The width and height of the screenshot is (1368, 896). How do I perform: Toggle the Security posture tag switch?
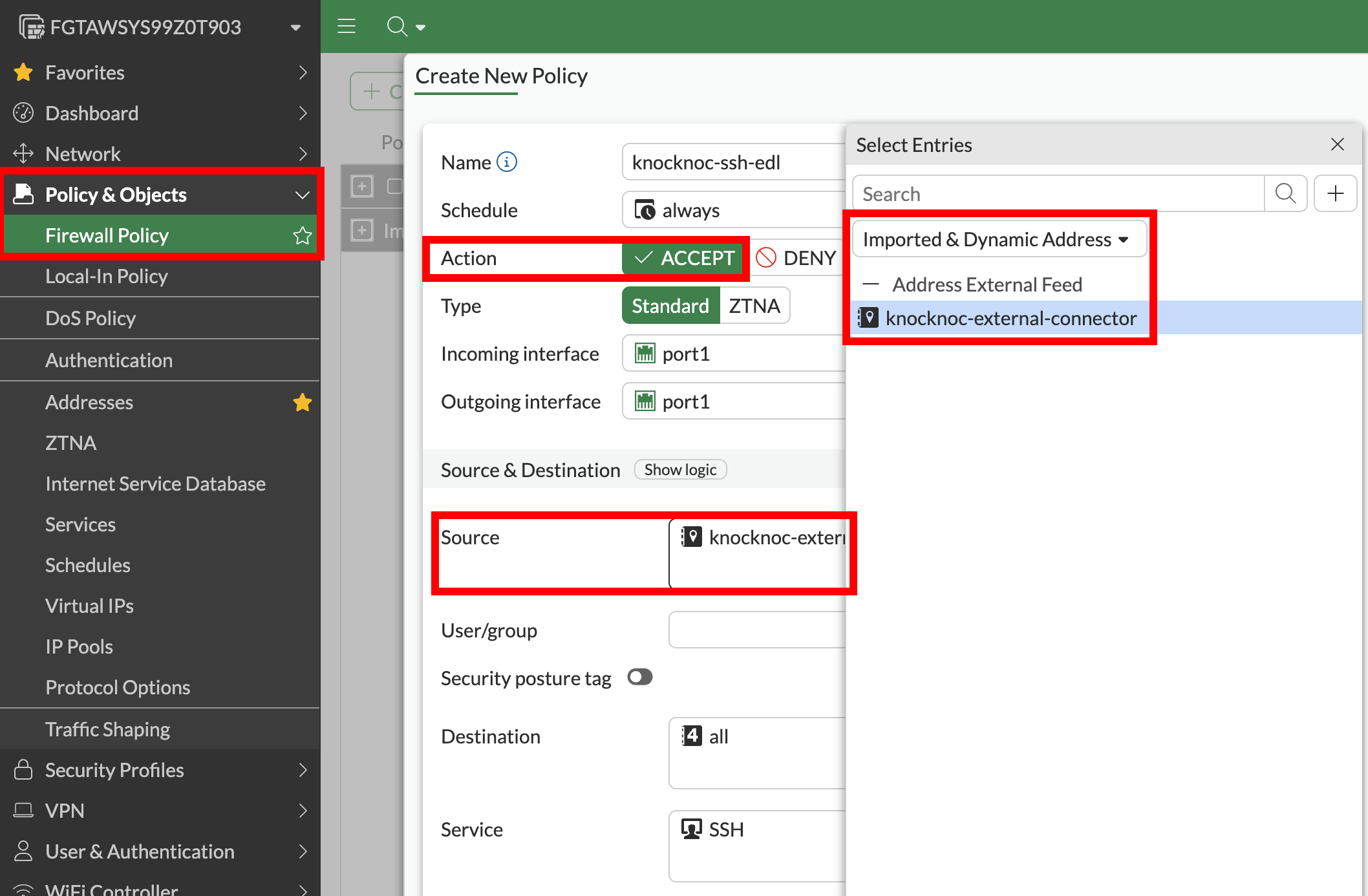point(640,677)
